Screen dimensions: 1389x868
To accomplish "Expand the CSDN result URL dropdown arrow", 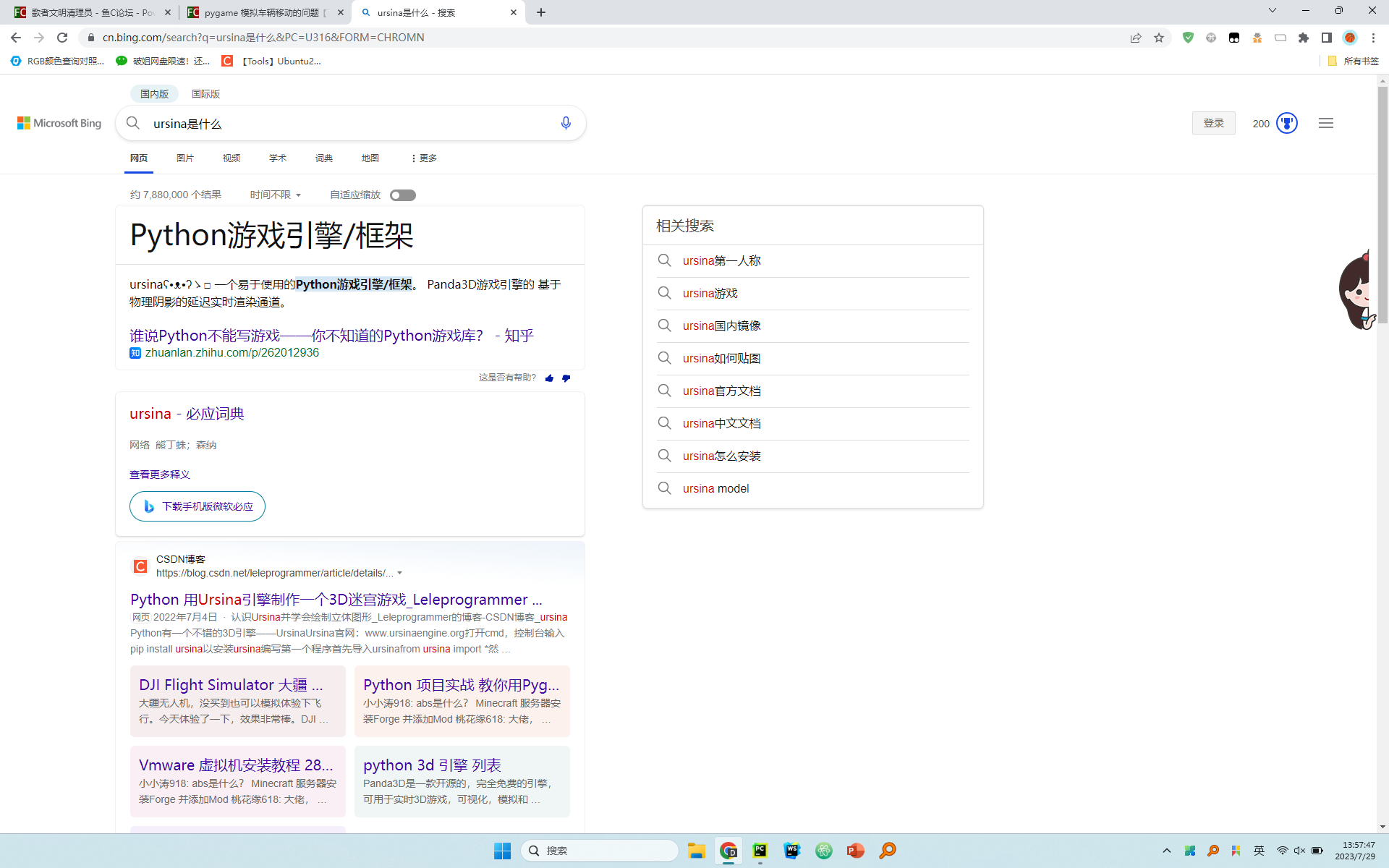I will [399, 573].
